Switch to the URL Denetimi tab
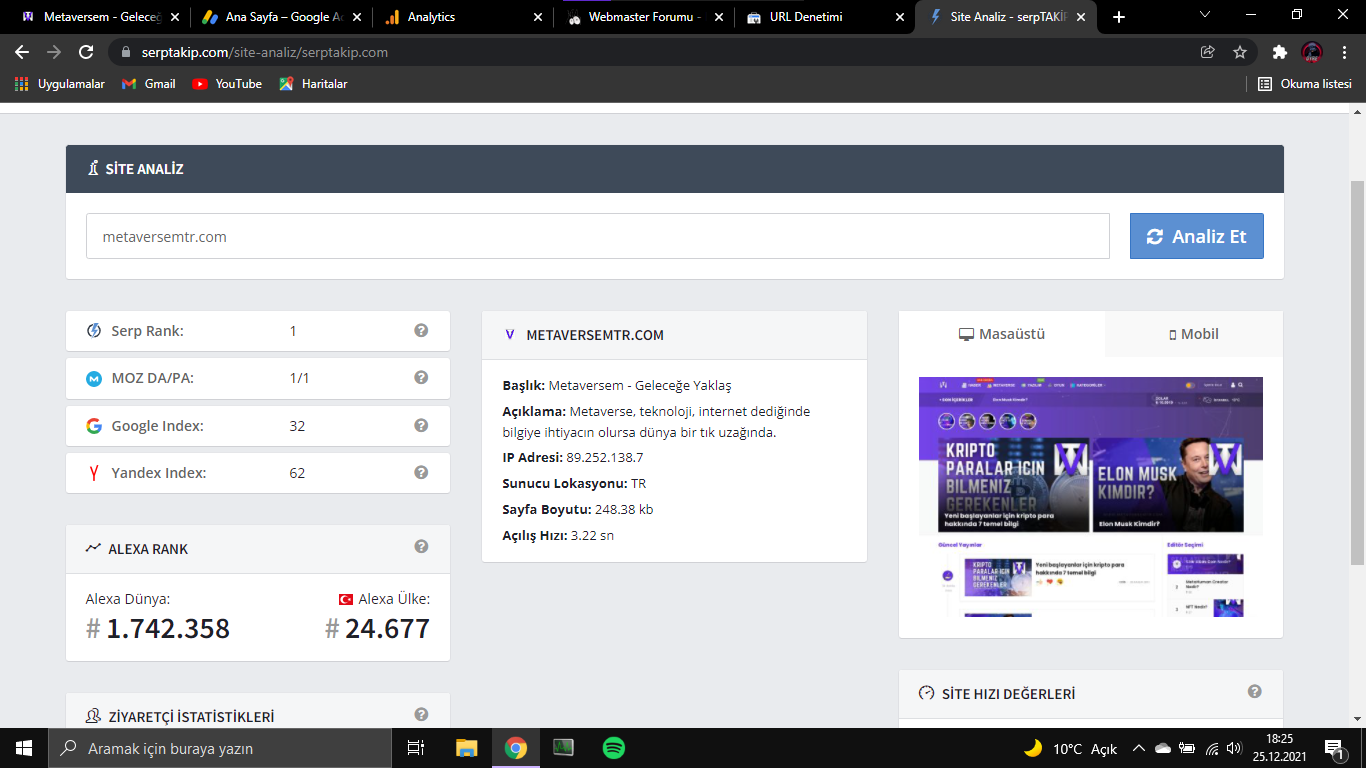The width and height of the screenshot is (1366, 768). click(x=824, y=17)
